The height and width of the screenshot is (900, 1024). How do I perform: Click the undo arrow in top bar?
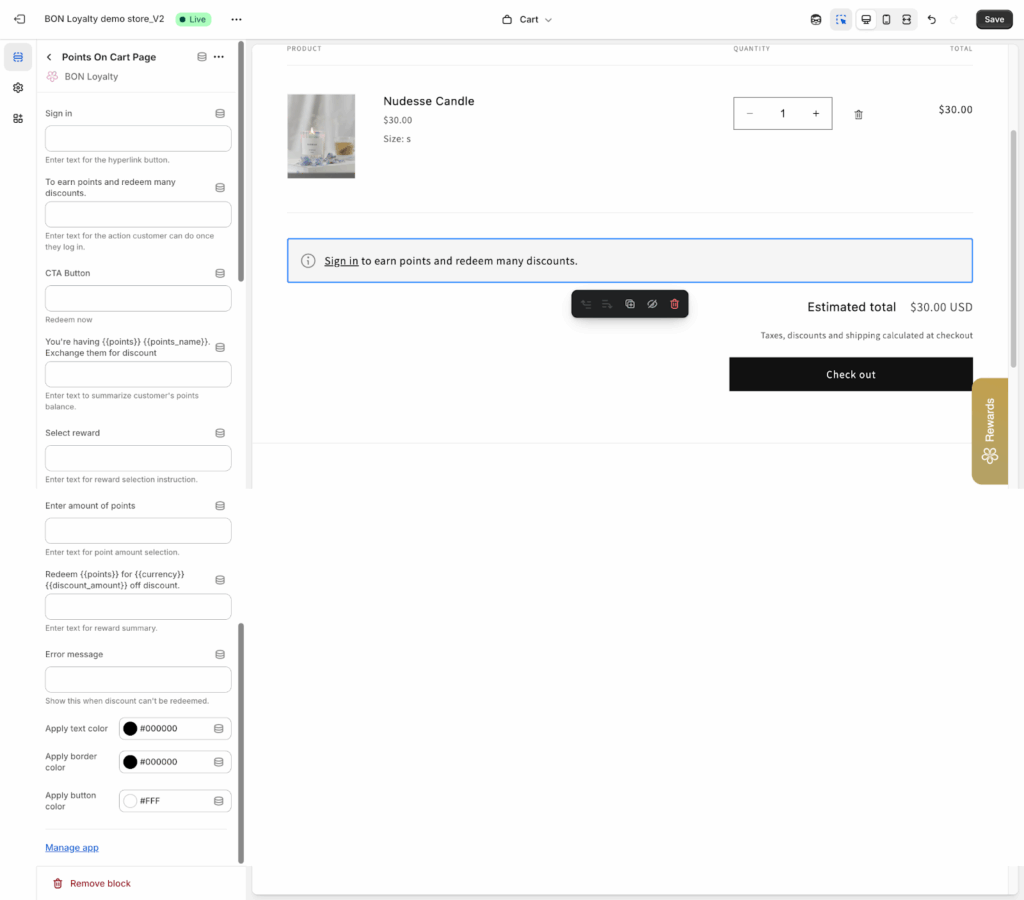pyautogui.click(x=932, y=19)
